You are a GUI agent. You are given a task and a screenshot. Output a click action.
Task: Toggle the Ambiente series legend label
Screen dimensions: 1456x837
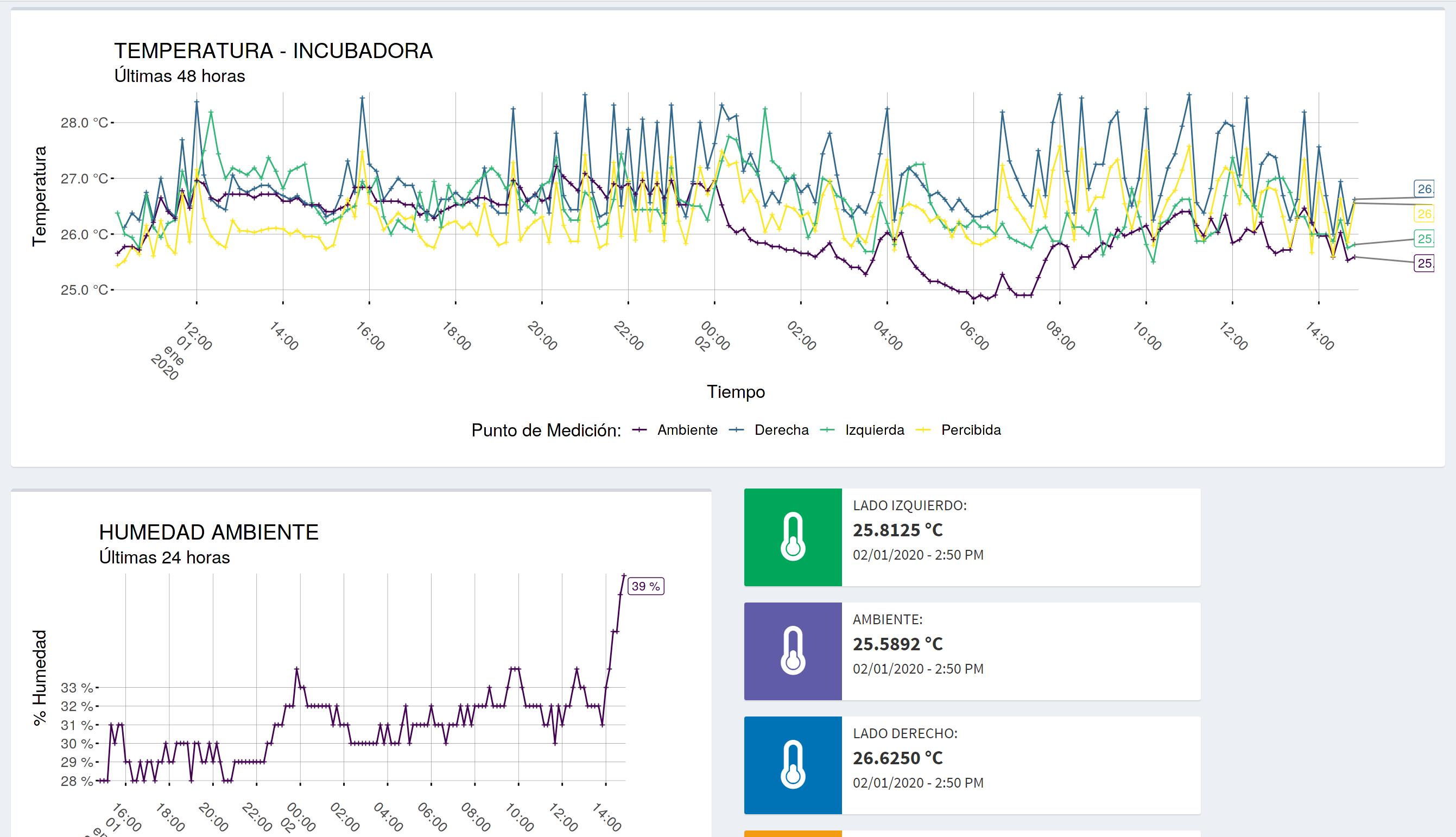(687, 430)
